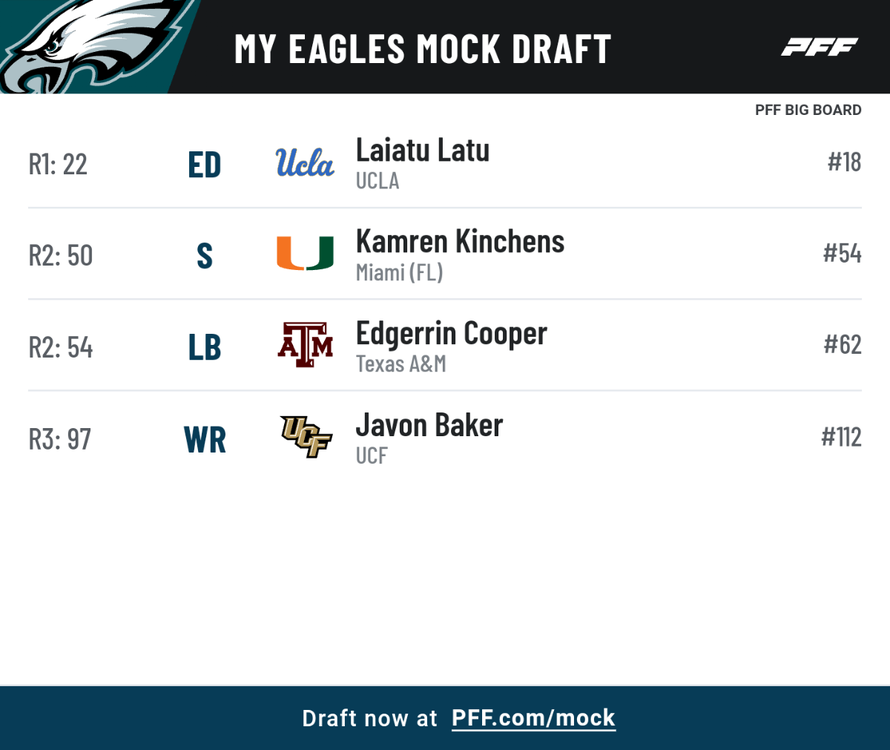Click the Miami Hurricanes U logo

coord(305,254)
